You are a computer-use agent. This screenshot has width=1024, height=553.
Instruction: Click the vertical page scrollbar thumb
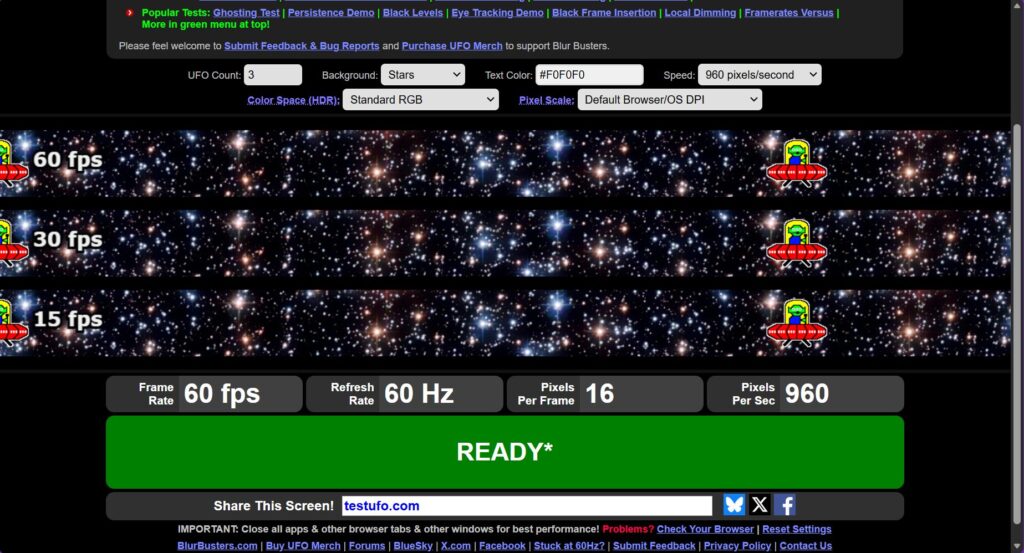1017,323
